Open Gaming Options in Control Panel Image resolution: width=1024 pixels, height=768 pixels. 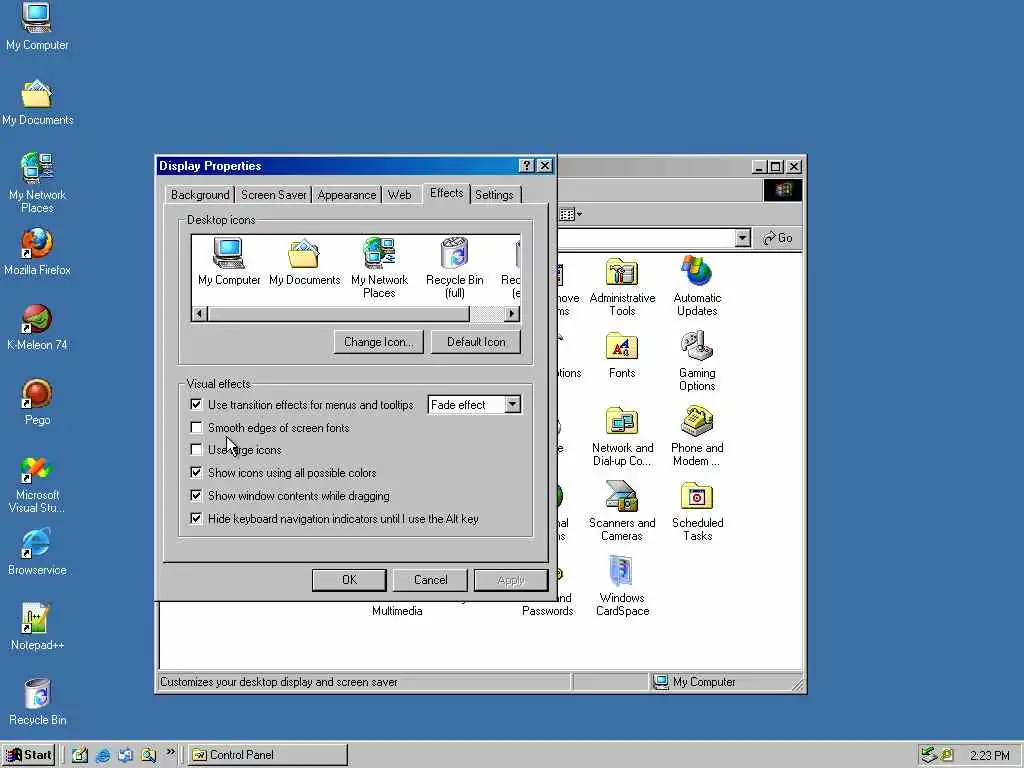point(697,361)
